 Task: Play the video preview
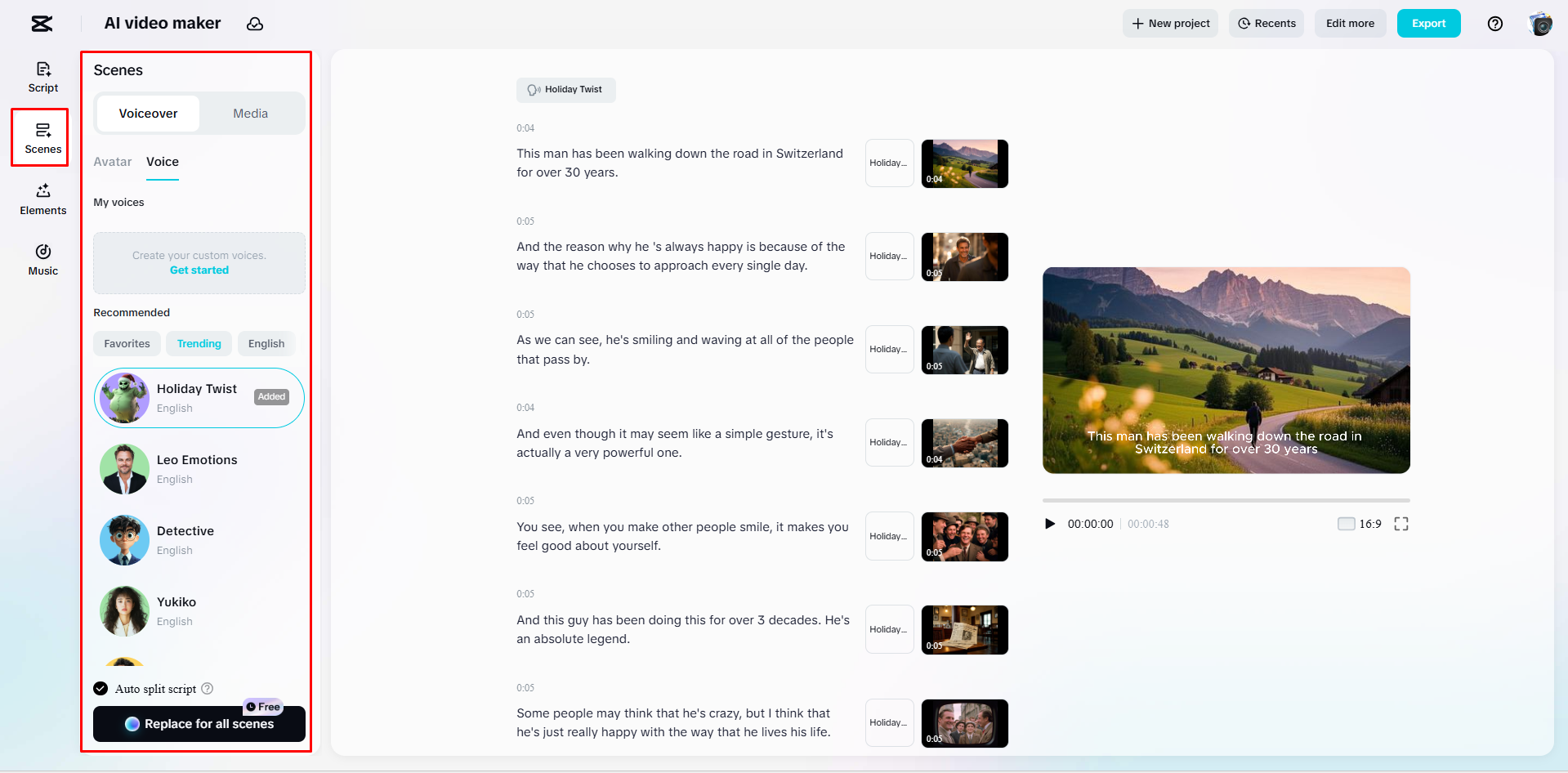1050,524
